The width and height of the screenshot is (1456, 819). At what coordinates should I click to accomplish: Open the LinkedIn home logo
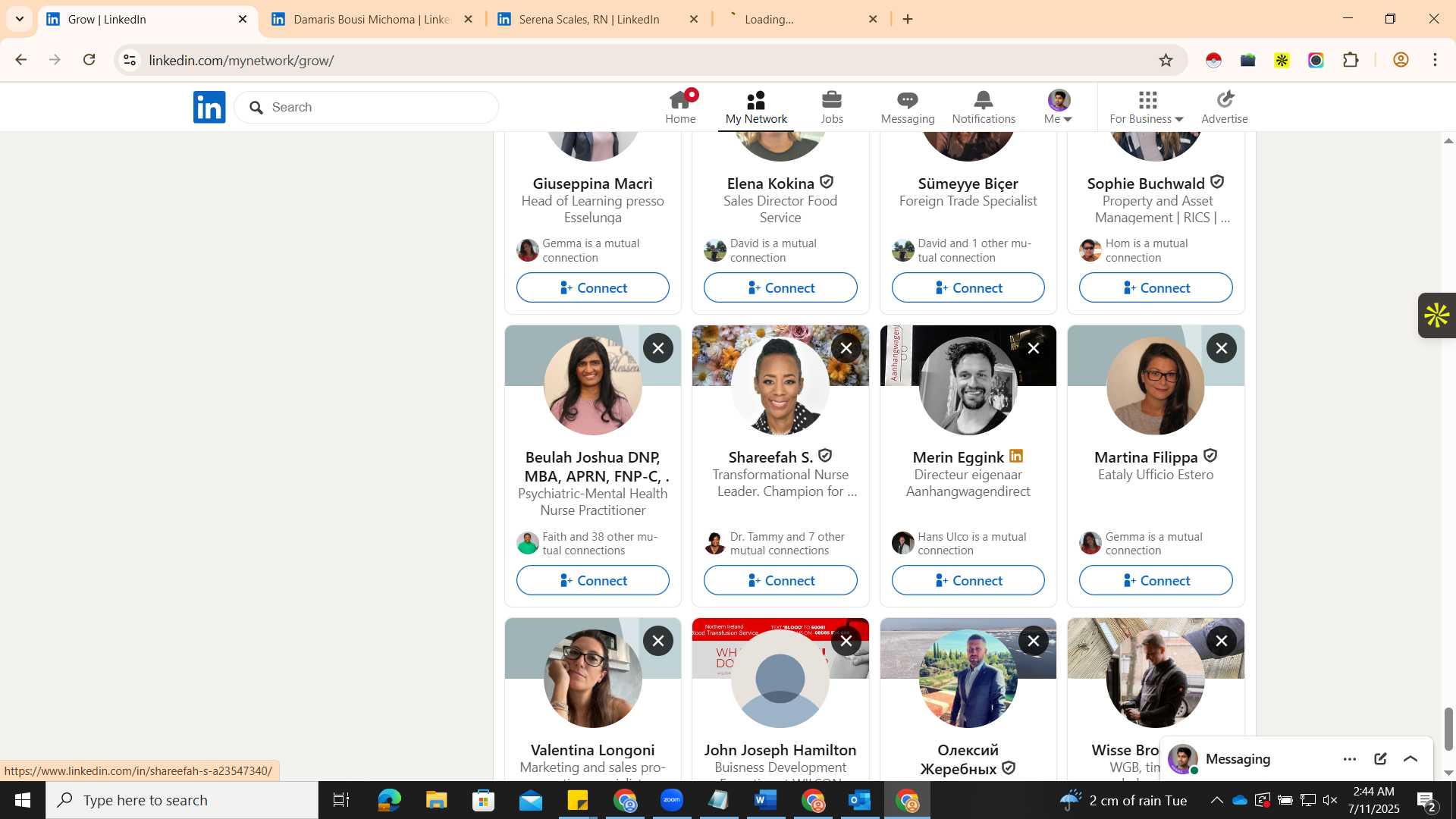pos(209,107)
